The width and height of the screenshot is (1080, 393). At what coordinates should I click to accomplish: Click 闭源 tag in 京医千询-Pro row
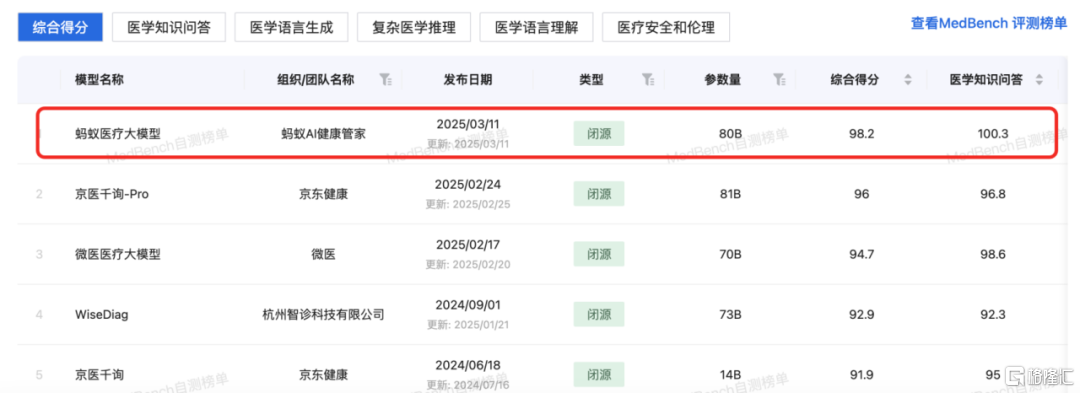coord(599,194)
